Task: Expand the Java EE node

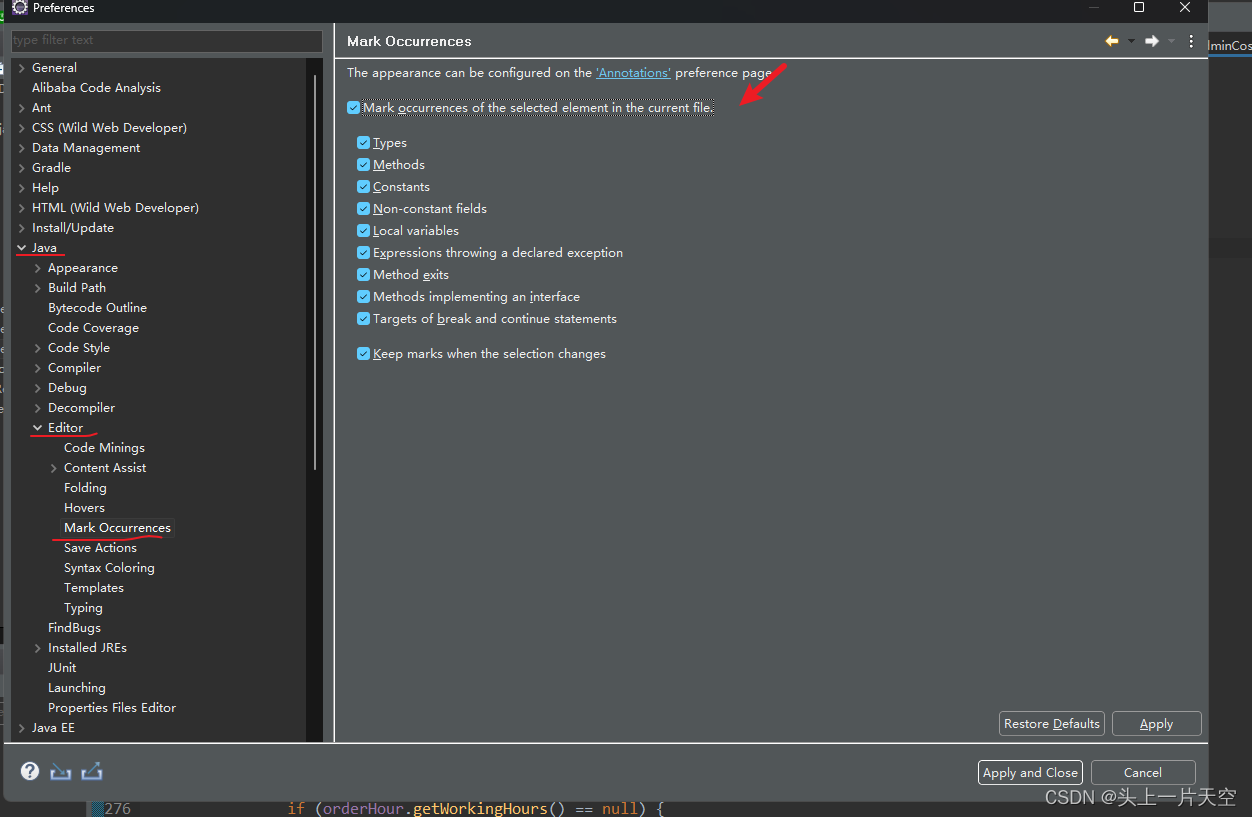Action: coord(22,728)
